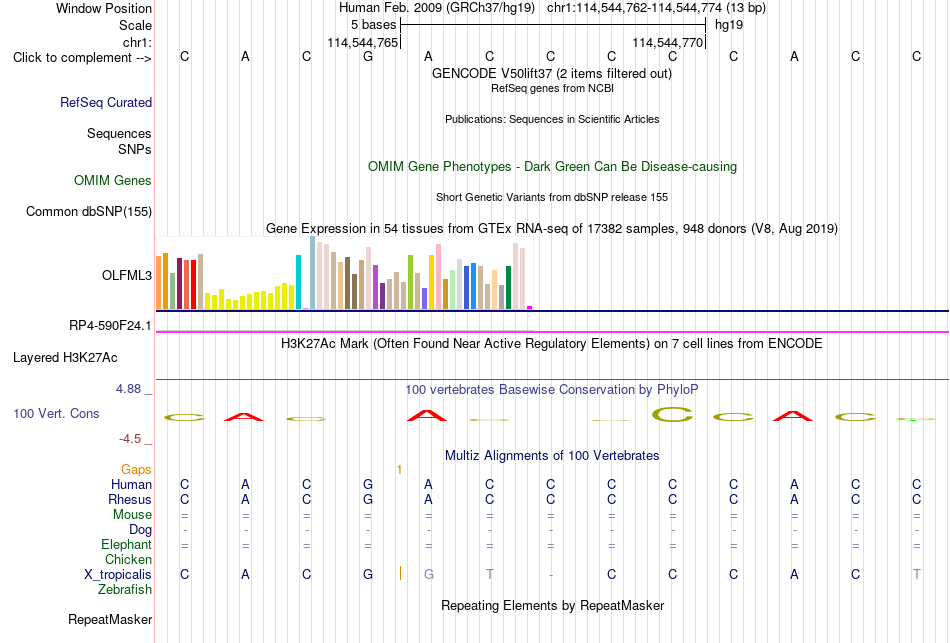Click the hg19 label beside the scale bar

click(729, 25)
